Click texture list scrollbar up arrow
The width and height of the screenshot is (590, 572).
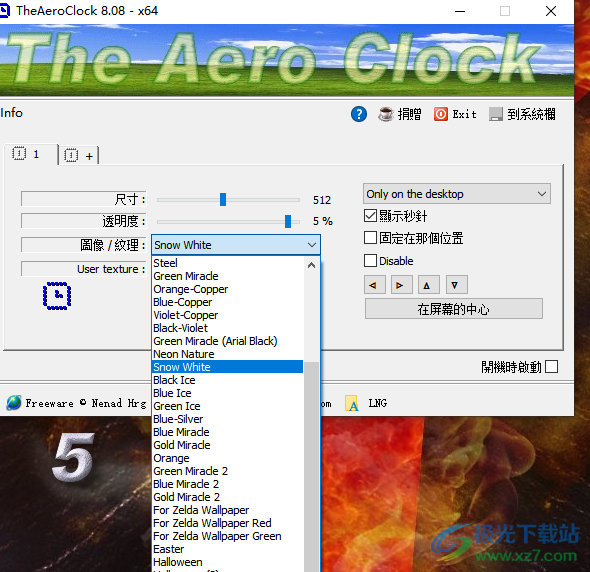(x=311, y=265)
